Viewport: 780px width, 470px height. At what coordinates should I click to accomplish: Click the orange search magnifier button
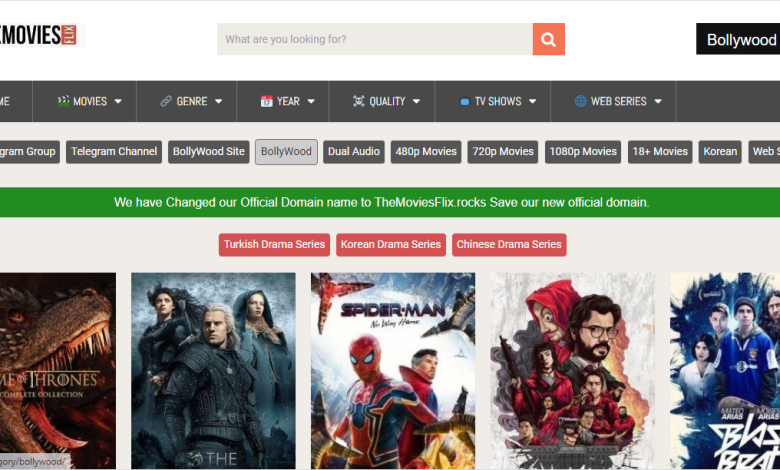click(548, 39)
